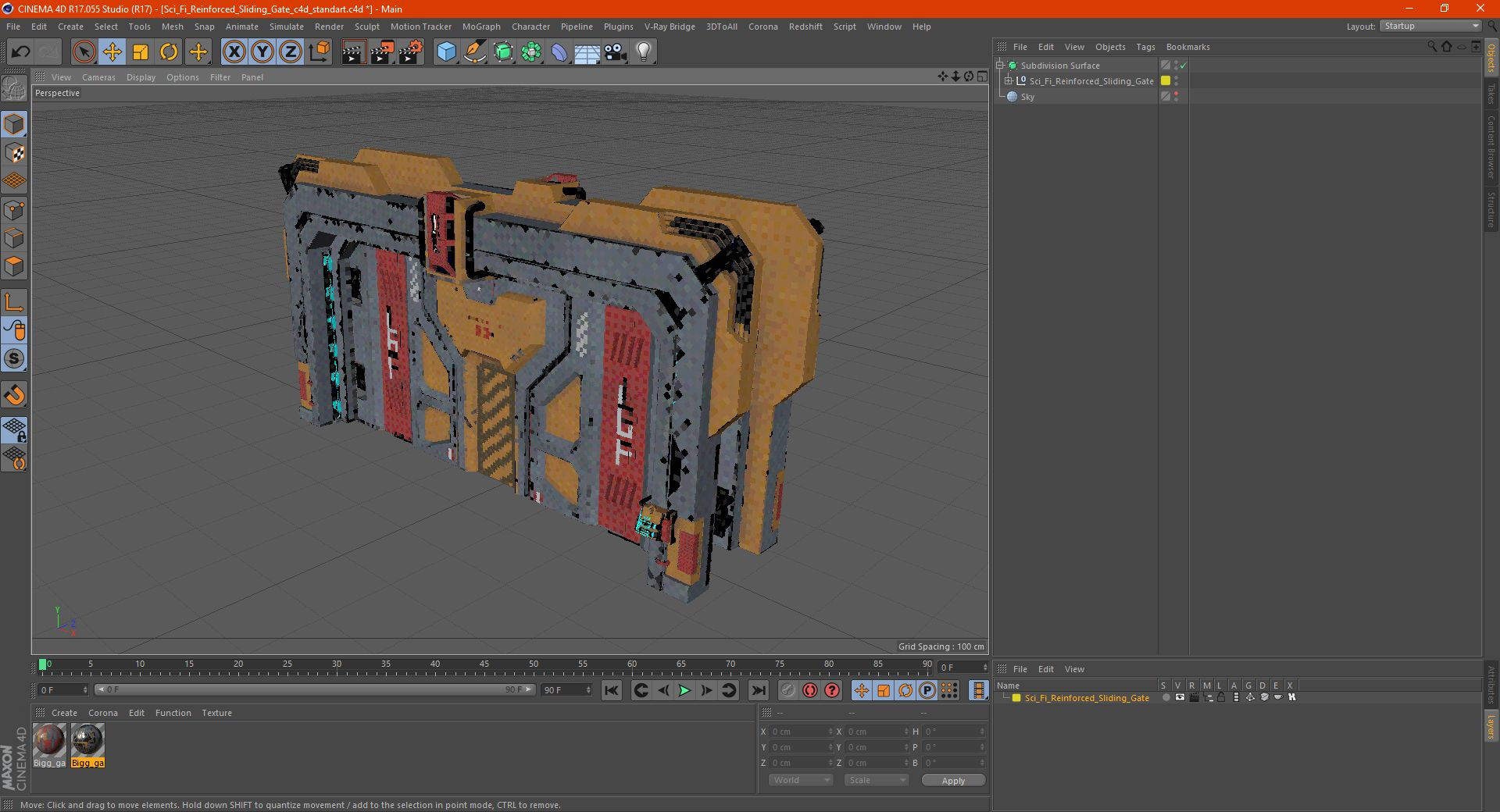
Task: Open the File menu
Action: coord(13,27)
